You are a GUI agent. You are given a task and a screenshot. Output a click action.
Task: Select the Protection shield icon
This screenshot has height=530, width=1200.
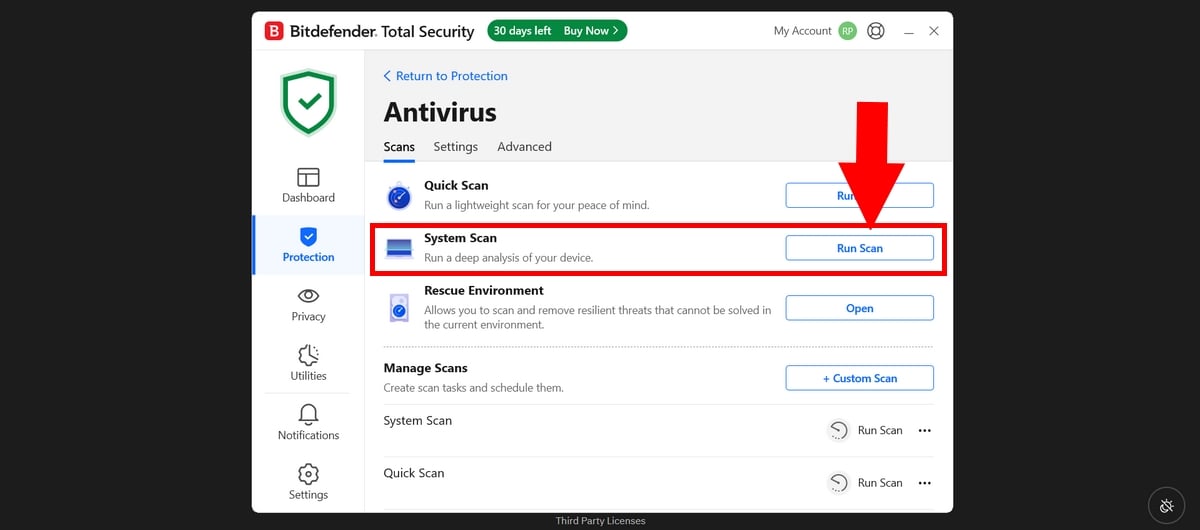pyautogui.click(x=308, y=237)
